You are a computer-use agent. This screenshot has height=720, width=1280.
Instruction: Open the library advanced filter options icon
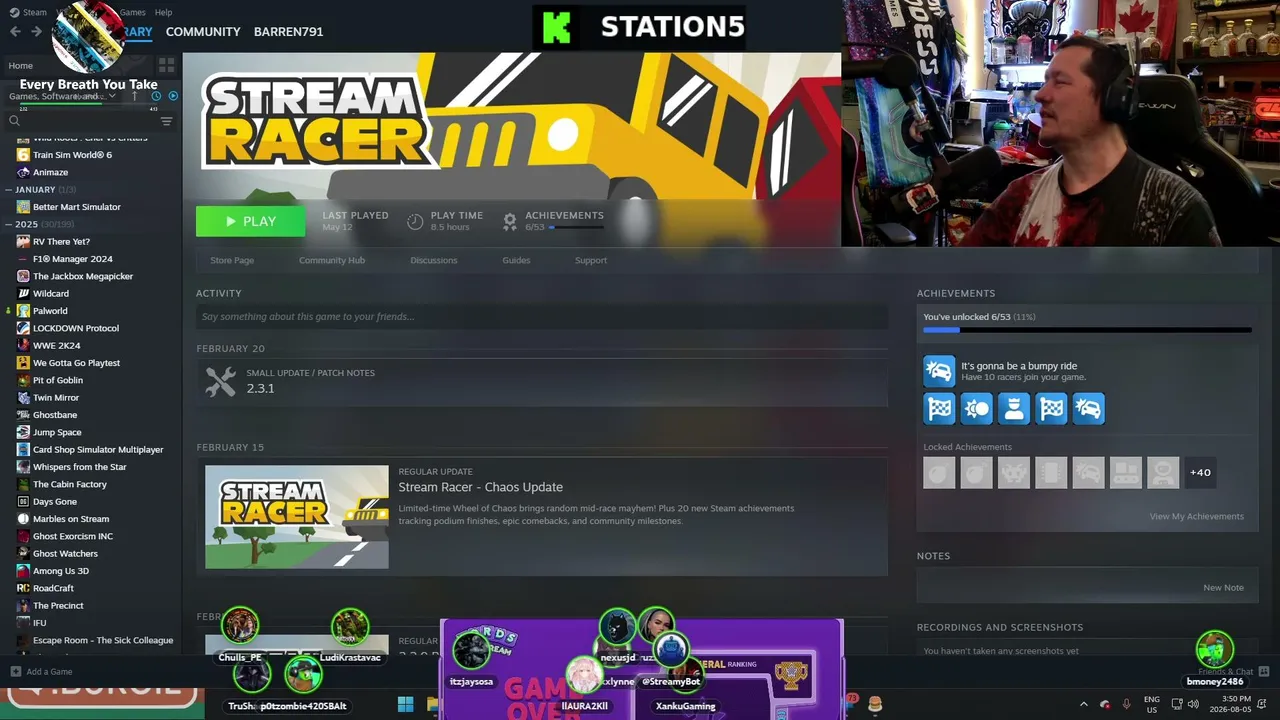(x=167, y=121)
